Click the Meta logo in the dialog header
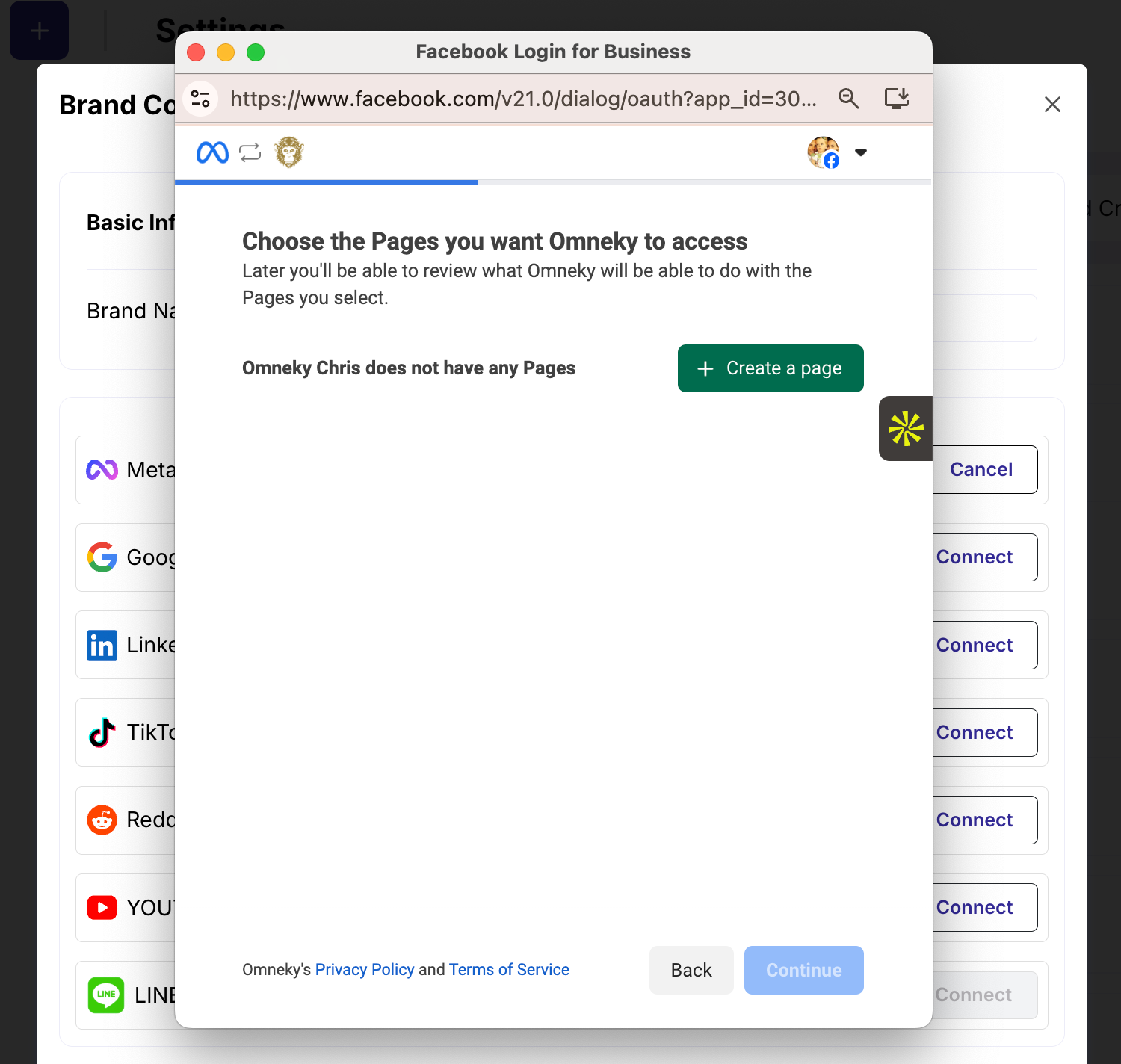 tap(212, 152)
